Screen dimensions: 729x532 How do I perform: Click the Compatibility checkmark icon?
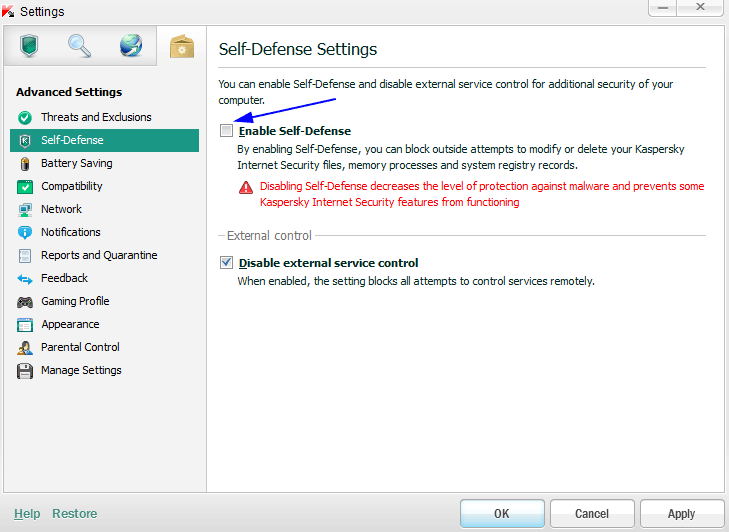pyautogui.click(x=25, y=186)
